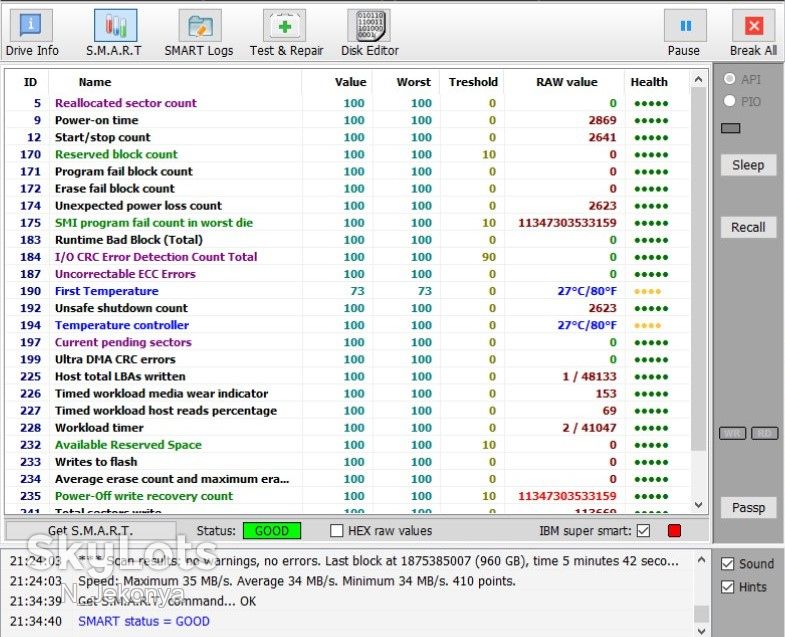Image resolution: width=785 pixels, height=637 pixels.
Task: Select the Average erase count row
Action: coord(348,479)
